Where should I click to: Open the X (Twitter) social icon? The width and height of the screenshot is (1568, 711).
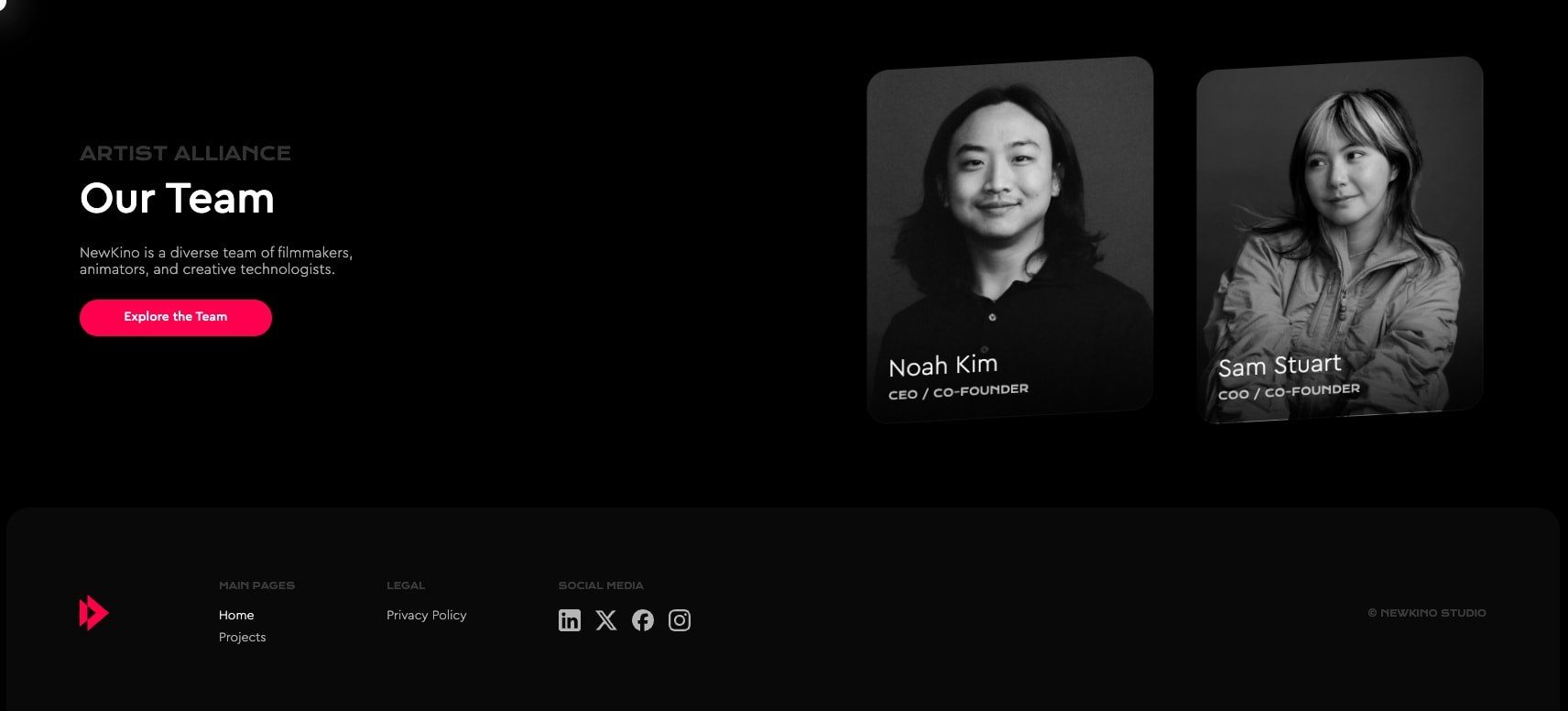(x=606, y=620)
